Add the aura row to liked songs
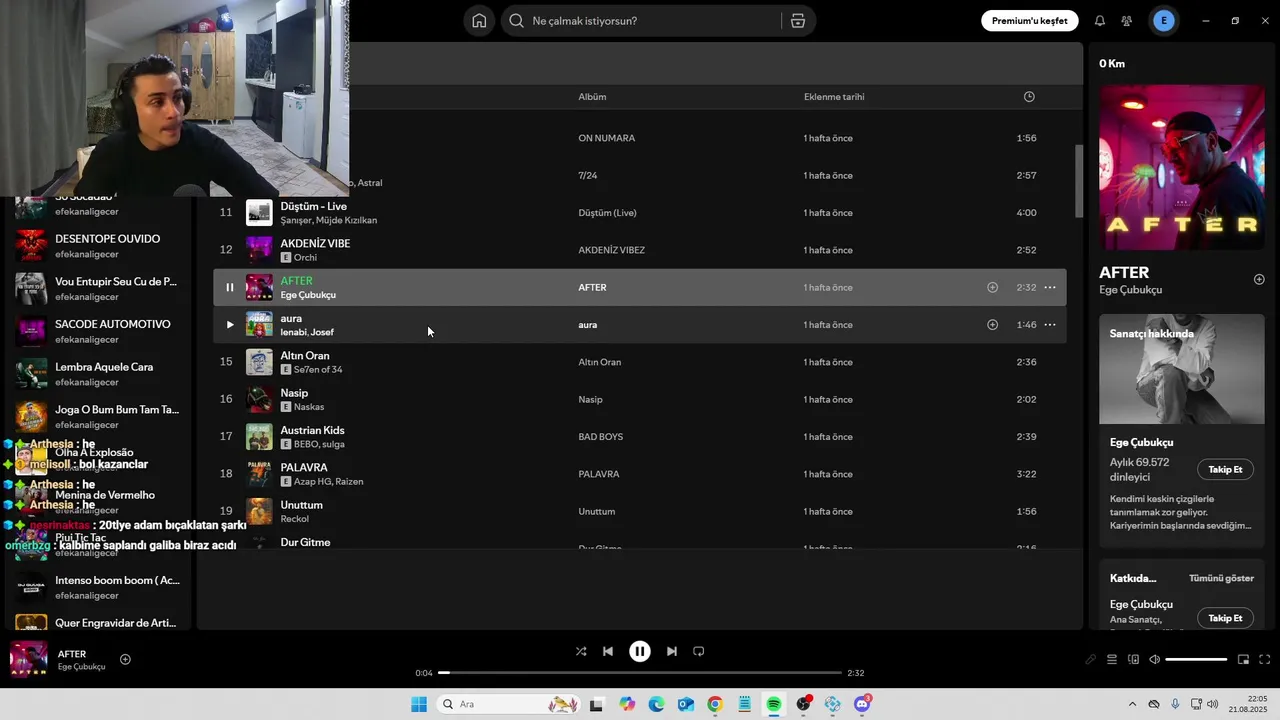This screenshot has height=720, width=1280. (992, 325)
